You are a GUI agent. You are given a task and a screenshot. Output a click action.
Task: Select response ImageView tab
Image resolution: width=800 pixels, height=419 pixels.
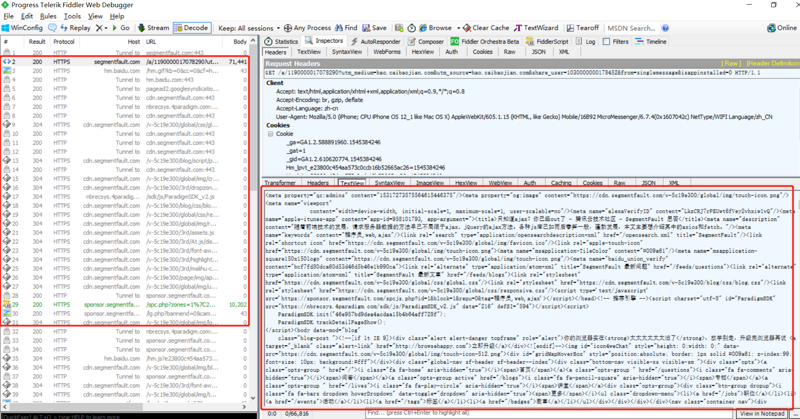click(430, 183)
